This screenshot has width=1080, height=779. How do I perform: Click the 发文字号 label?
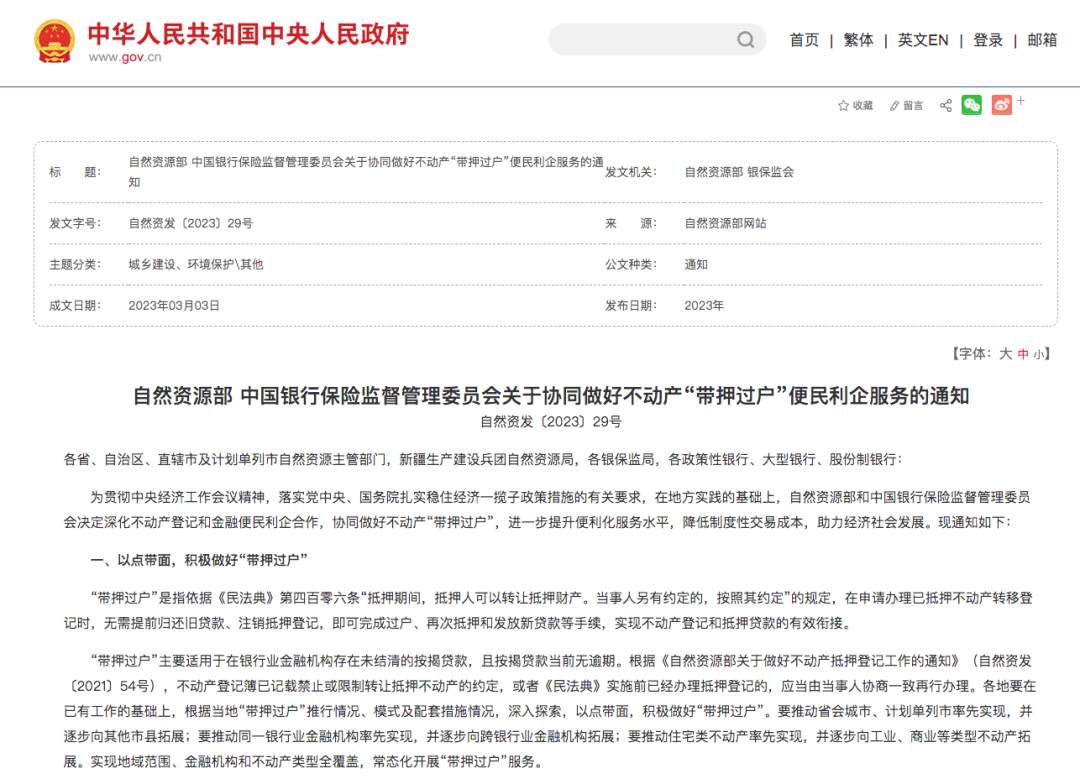75,223
